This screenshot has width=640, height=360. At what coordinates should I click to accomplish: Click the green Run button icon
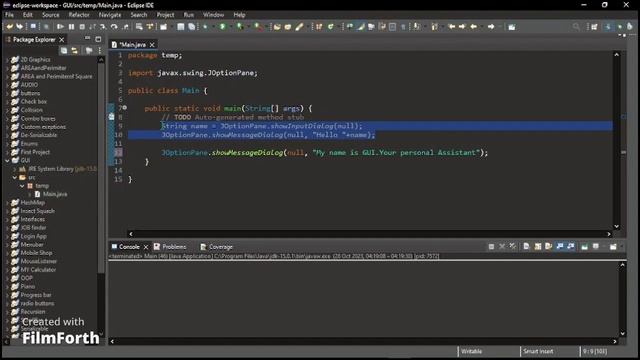pos(222,27)
